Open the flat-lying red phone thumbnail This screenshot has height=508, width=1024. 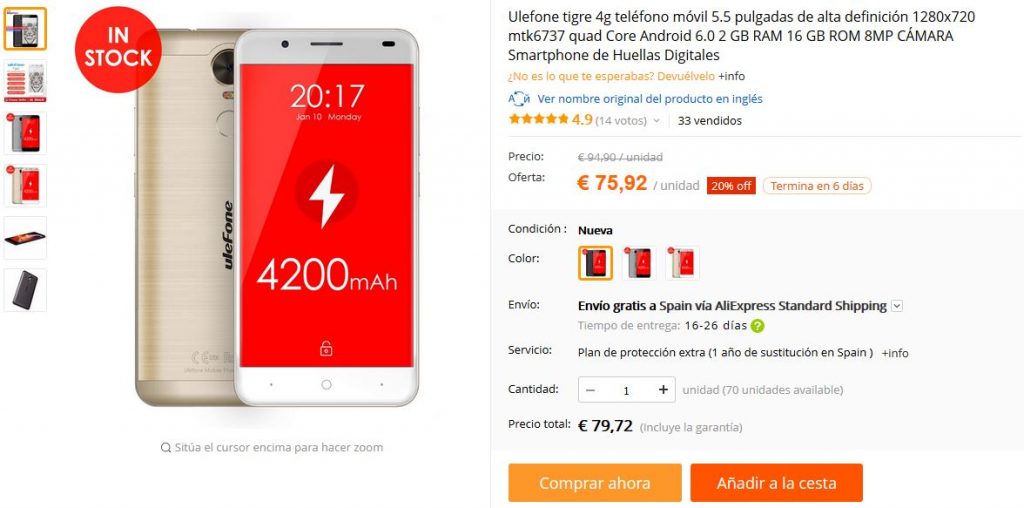[25, 238]
